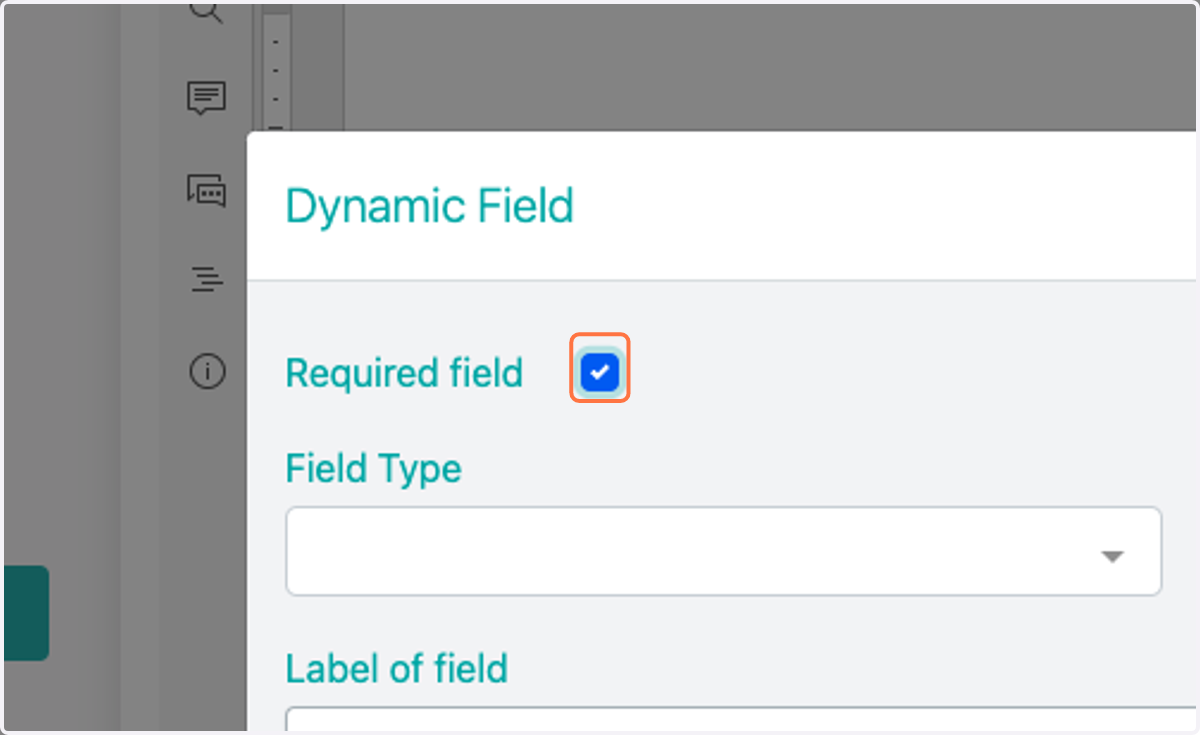Open the info circle icon in sidebar
Screen dimensions: 1200x735
point(207,372)
